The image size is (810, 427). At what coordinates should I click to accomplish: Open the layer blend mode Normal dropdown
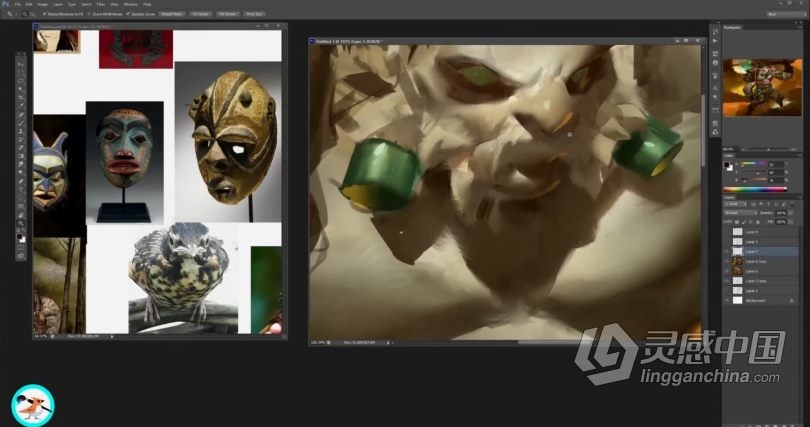tap(741, 213)
